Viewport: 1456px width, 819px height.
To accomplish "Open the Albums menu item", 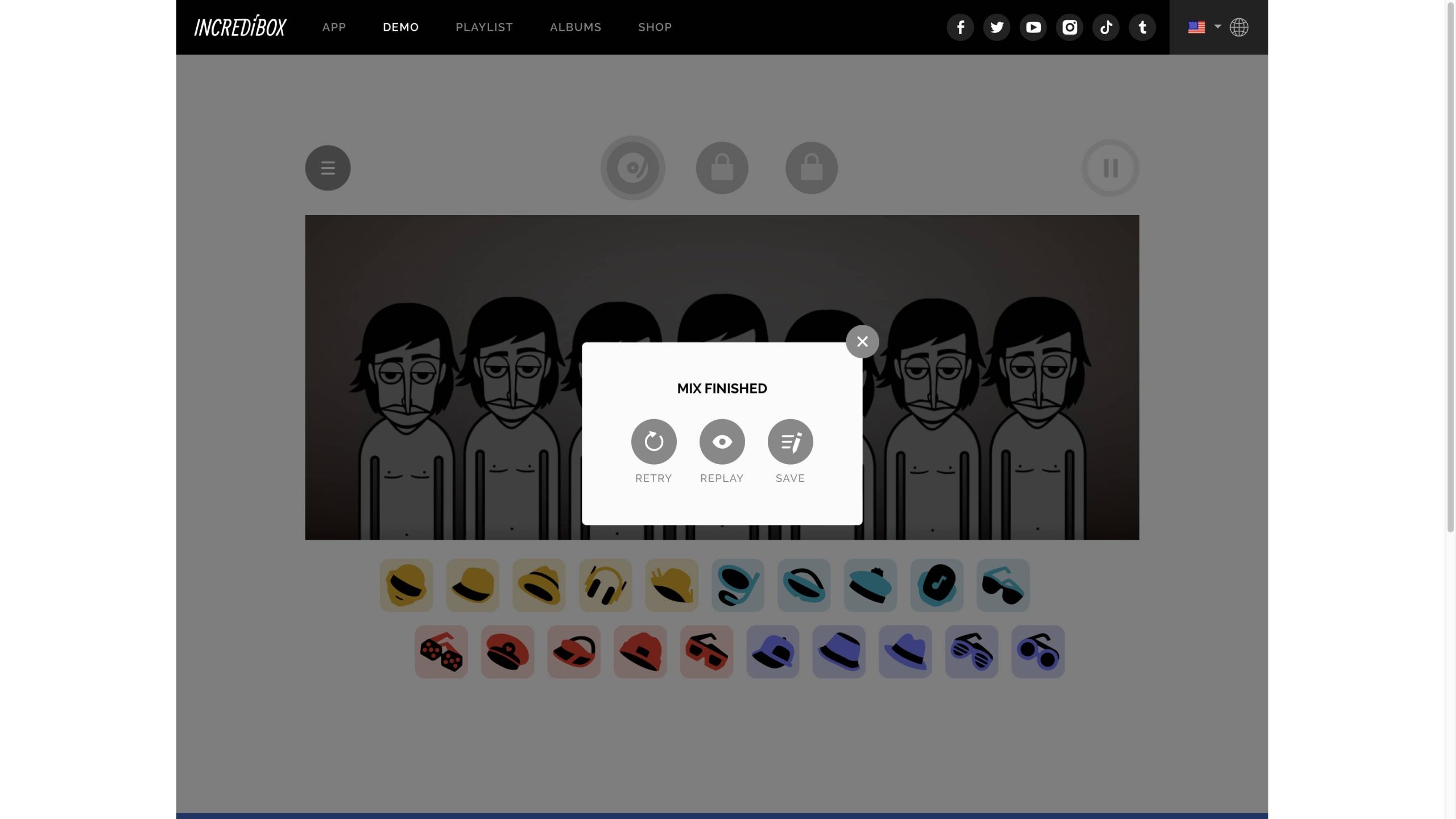I will pos(575,27).
